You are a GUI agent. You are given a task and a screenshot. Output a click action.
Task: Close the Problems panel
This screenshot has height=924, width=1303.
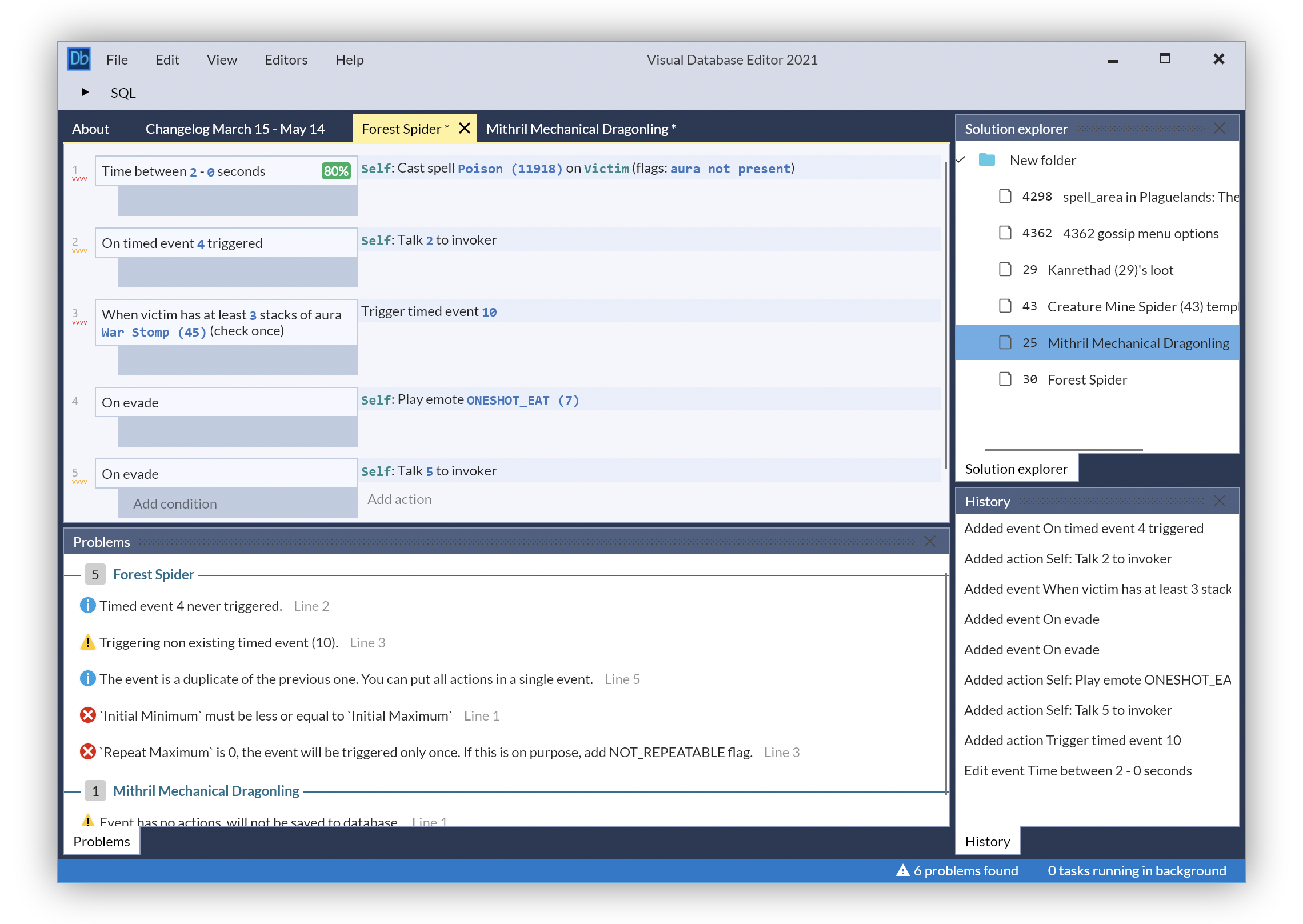(929, 541)
